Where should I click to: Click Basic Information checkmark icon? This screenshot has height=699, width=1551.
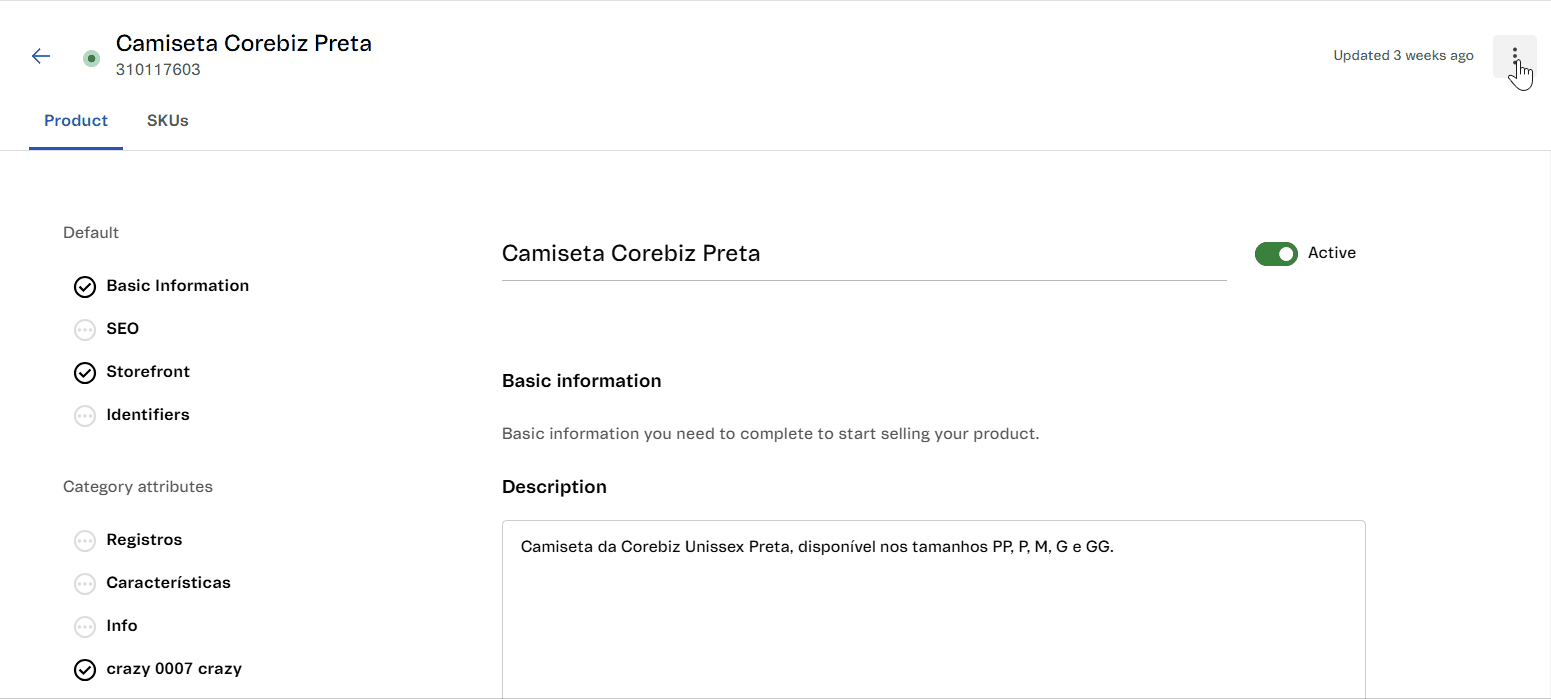coord(85,287)
